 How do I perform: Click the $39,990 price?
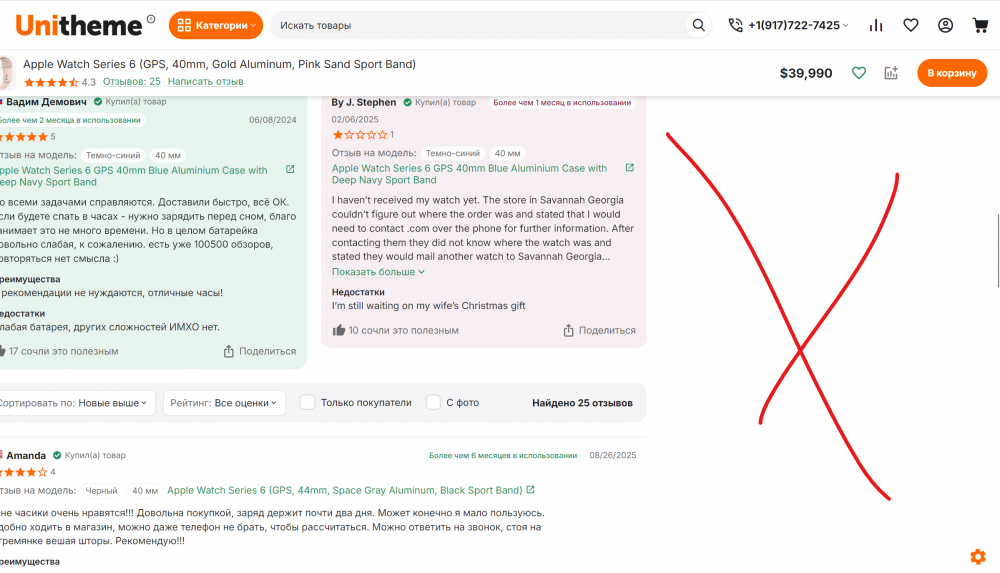point(805,73)
